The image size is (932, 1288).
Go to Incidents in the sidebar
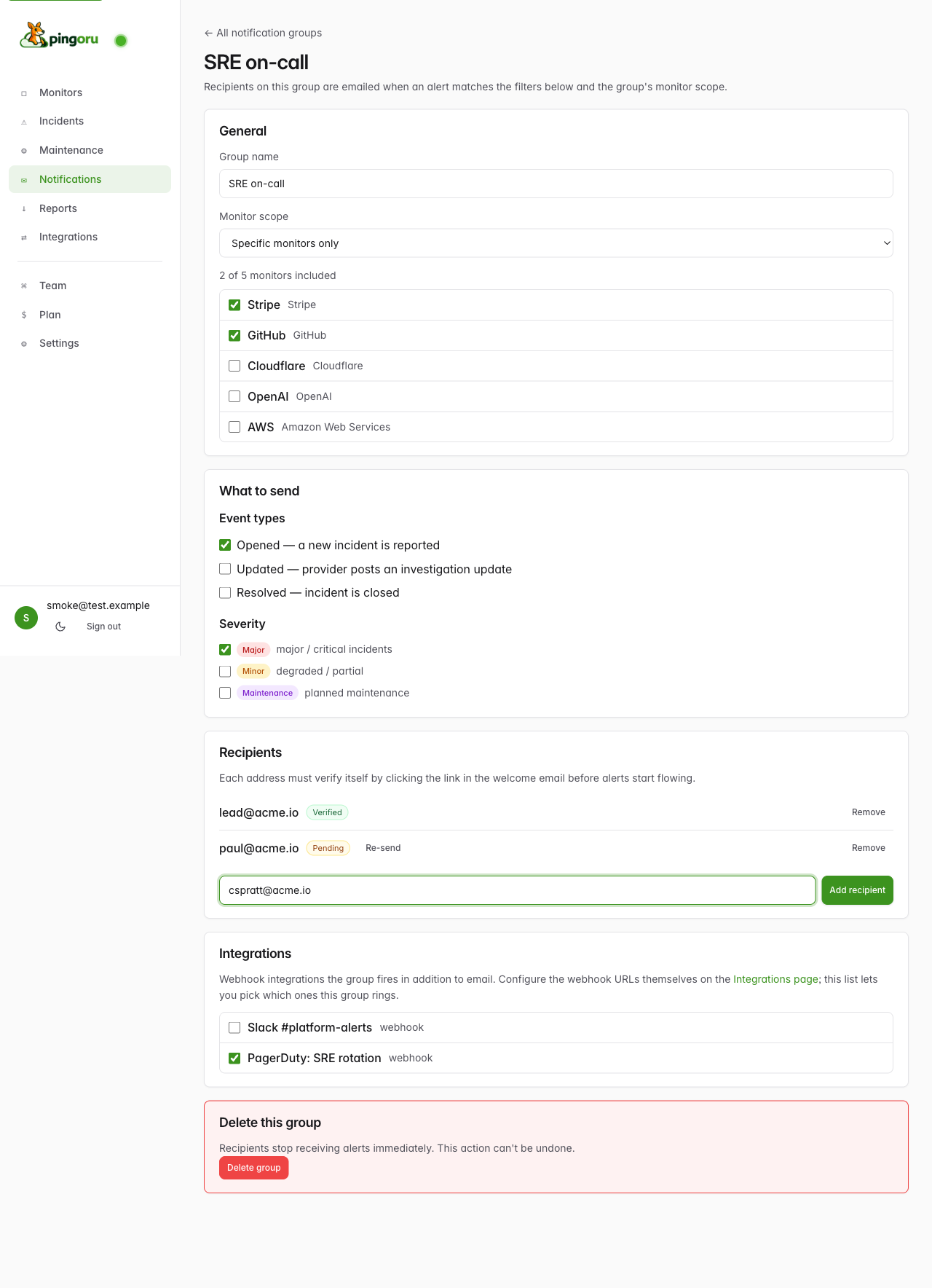90,121
